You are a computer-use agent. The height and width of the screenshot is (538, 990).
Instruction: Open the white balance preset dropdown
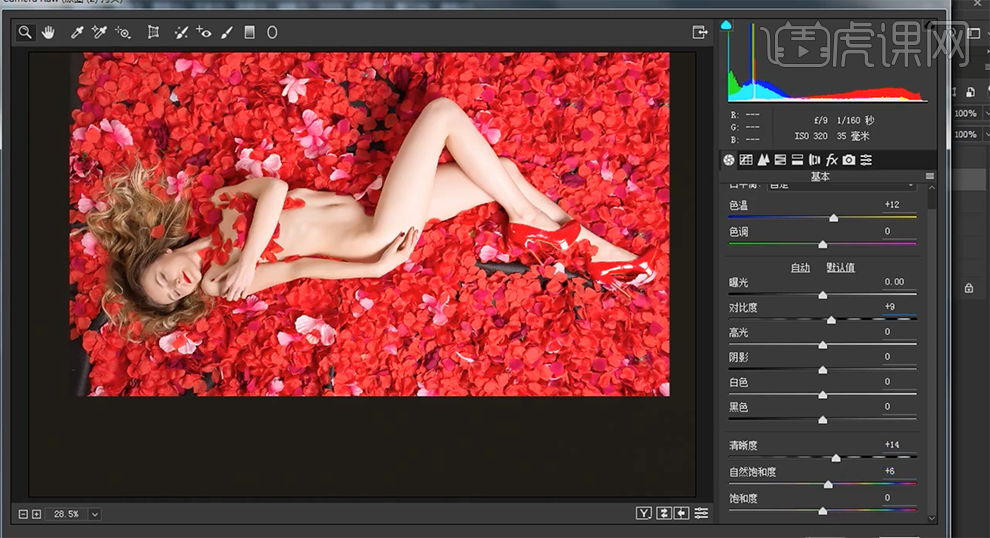(x=910, y=186)
